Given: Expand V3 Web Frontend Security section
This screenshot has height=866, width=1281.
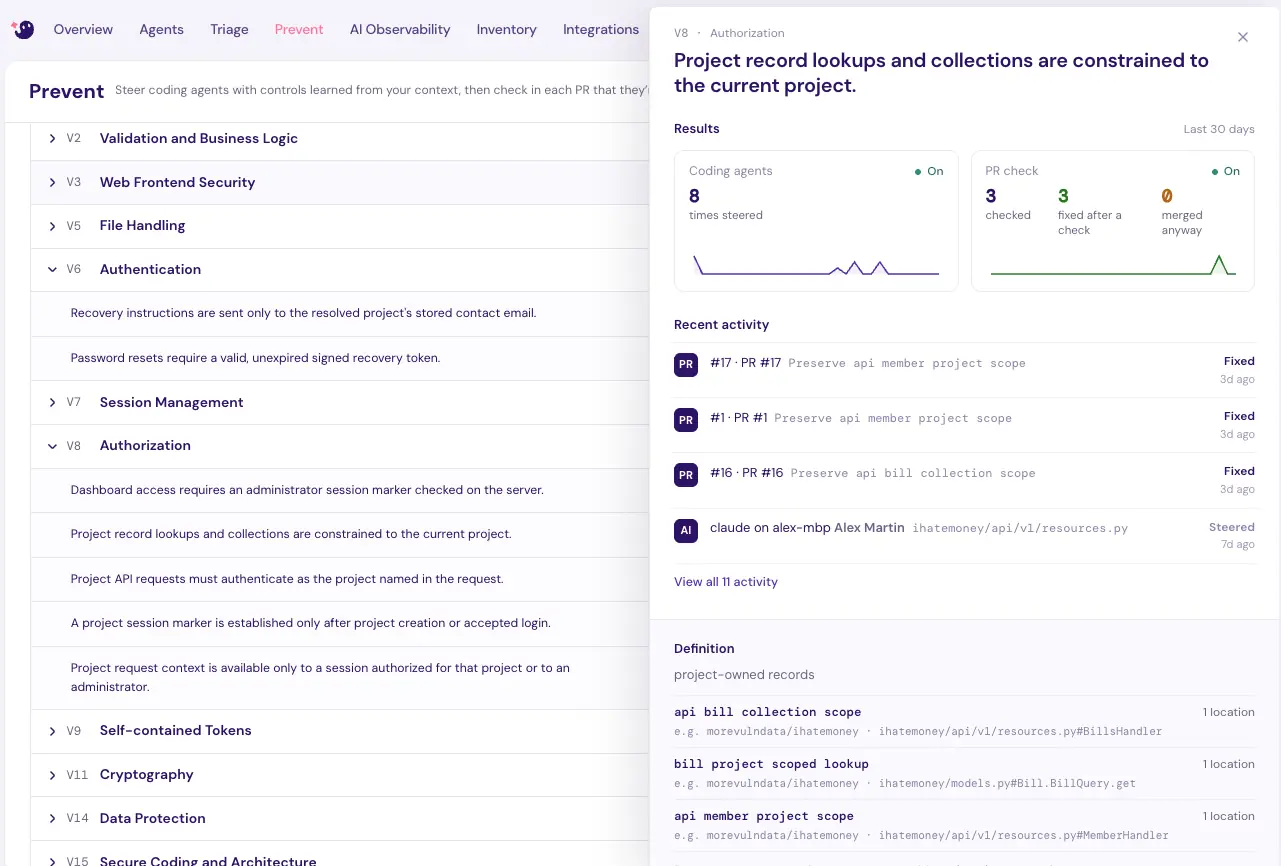Looking at the screenshot, I should point(53,182).
